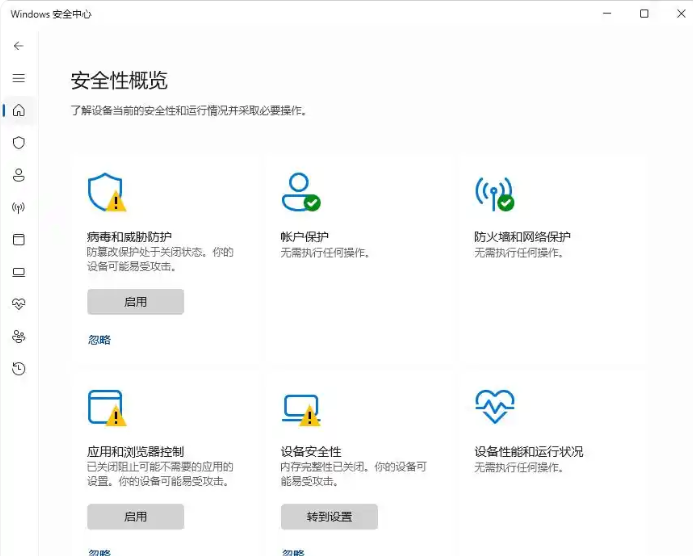693x556 pixels.
Task: Open virus and threat protection shield icon
Action: click(18, 143)
